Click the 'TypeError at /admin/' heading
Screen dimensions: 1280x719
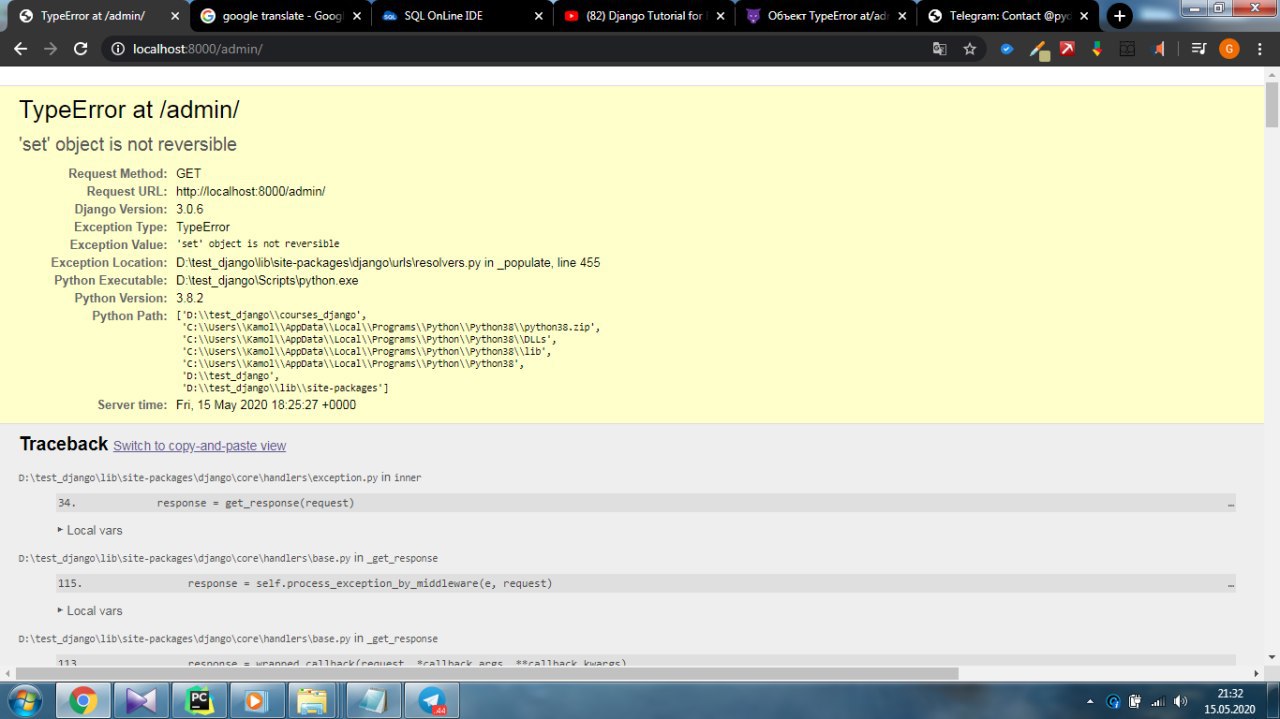(129, 110)
